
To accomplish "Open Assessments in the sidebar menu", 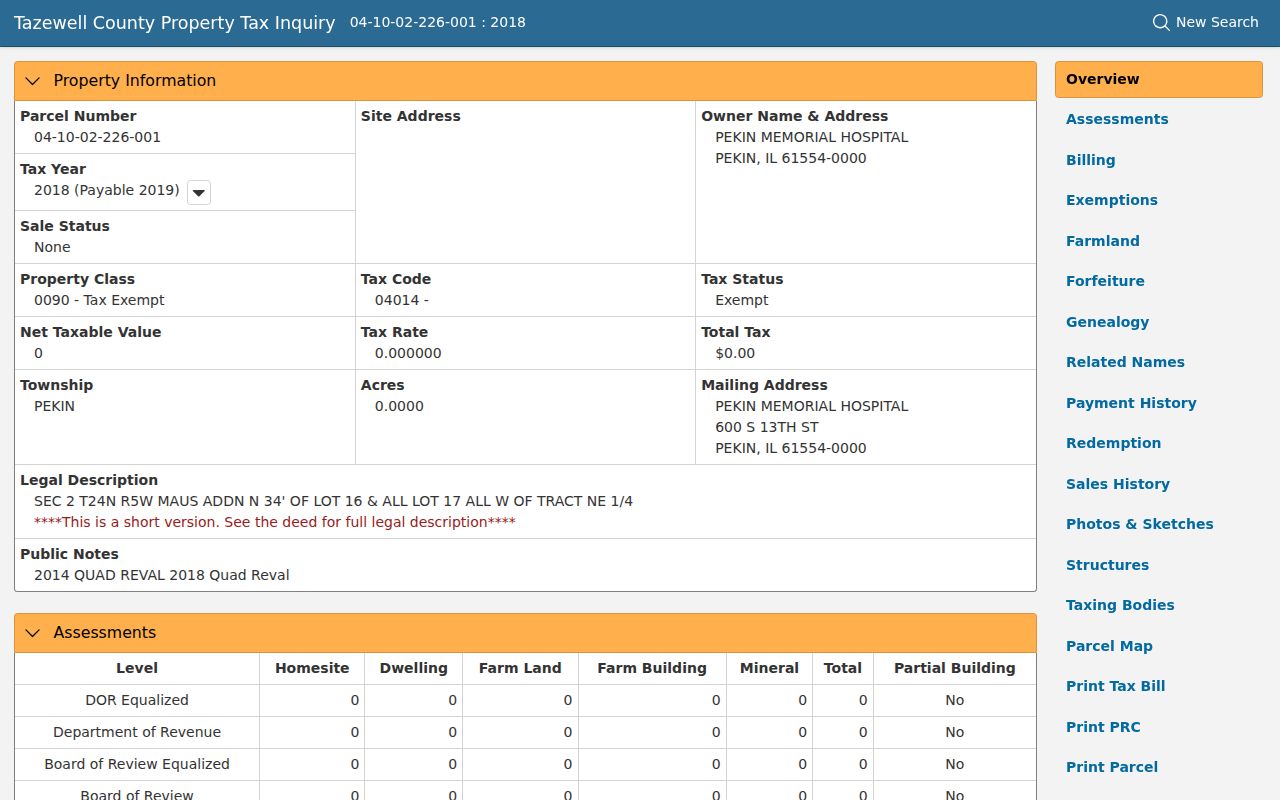I will click(1117, 119).
